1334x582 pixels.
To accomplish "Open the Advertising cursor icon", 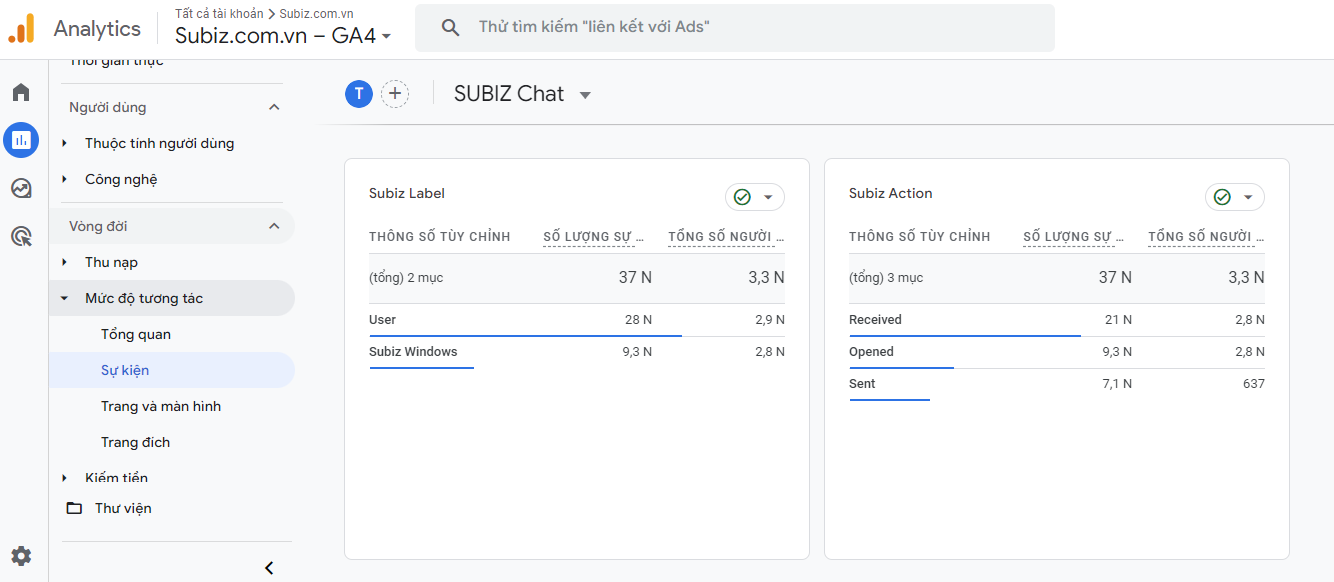I will pos(21,236).
